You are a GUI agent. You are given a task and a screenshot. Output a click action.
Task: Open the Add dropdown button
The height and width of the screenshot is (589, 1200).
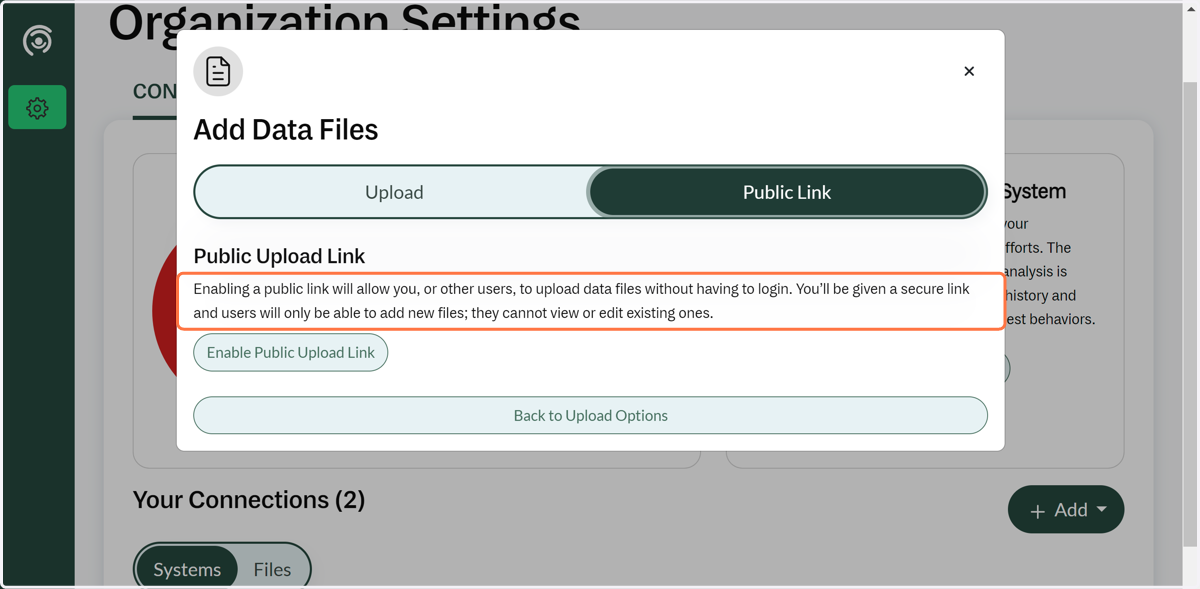click(x=1066, y=510)
